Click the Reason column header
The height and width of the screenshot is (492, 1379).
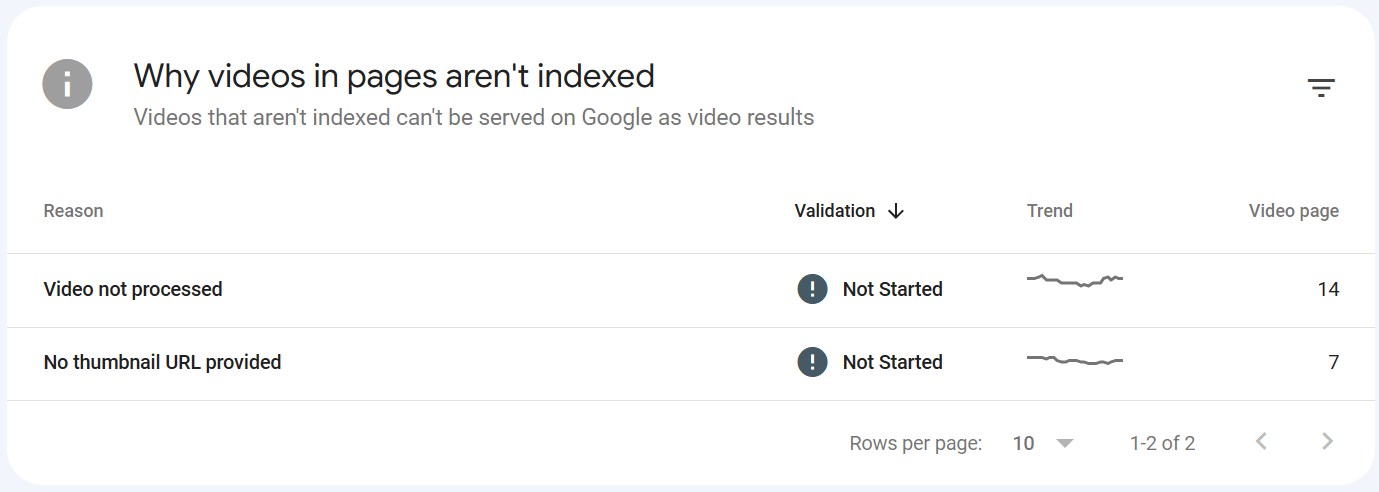pyautogui.click(x=73, y=211)
